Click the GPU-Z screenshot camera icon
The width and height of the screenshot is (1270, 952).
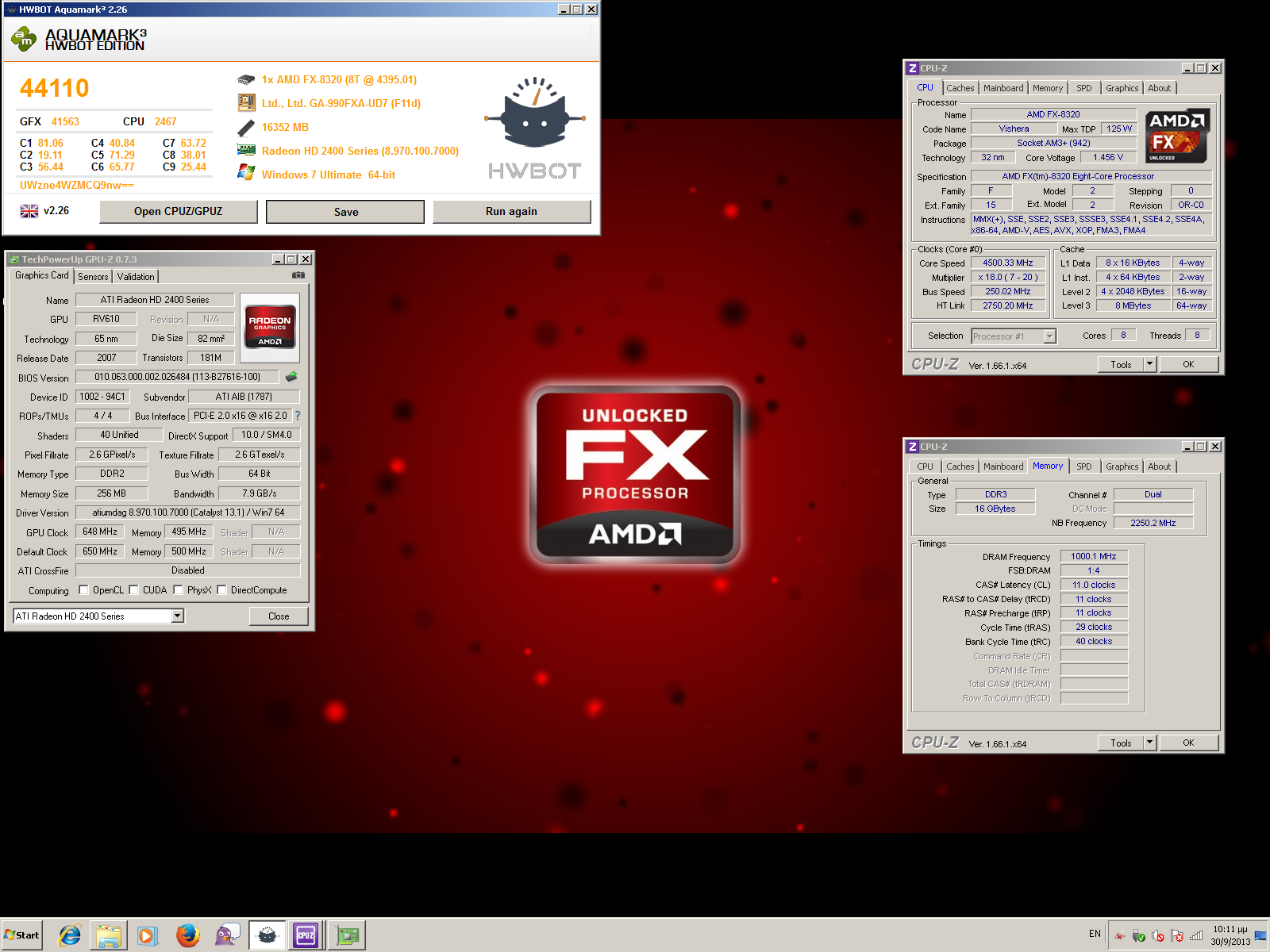point(298,275)
